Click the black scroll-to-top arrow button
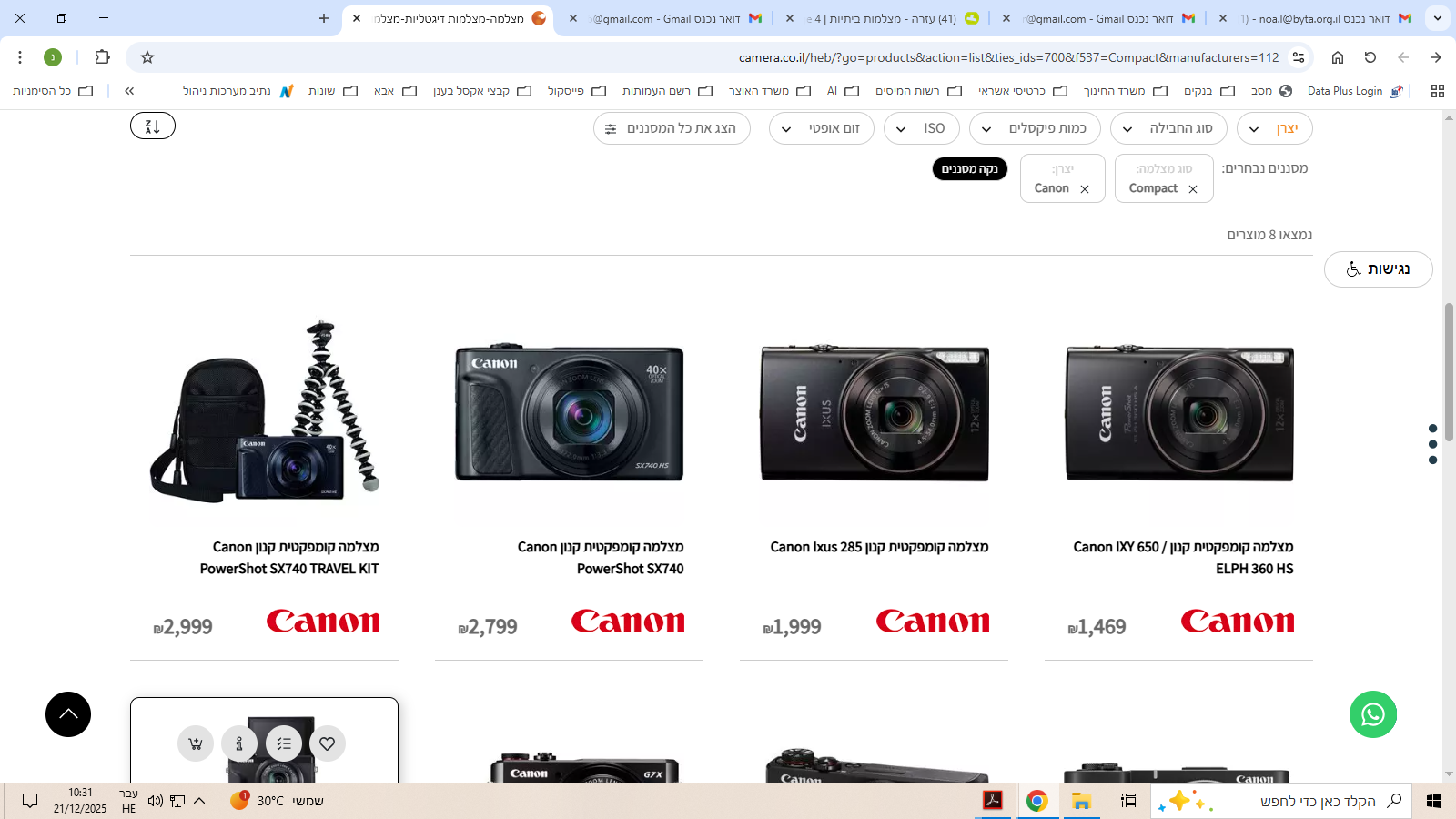This screenshot has width=1456, height=819. (x=68, y=714)
